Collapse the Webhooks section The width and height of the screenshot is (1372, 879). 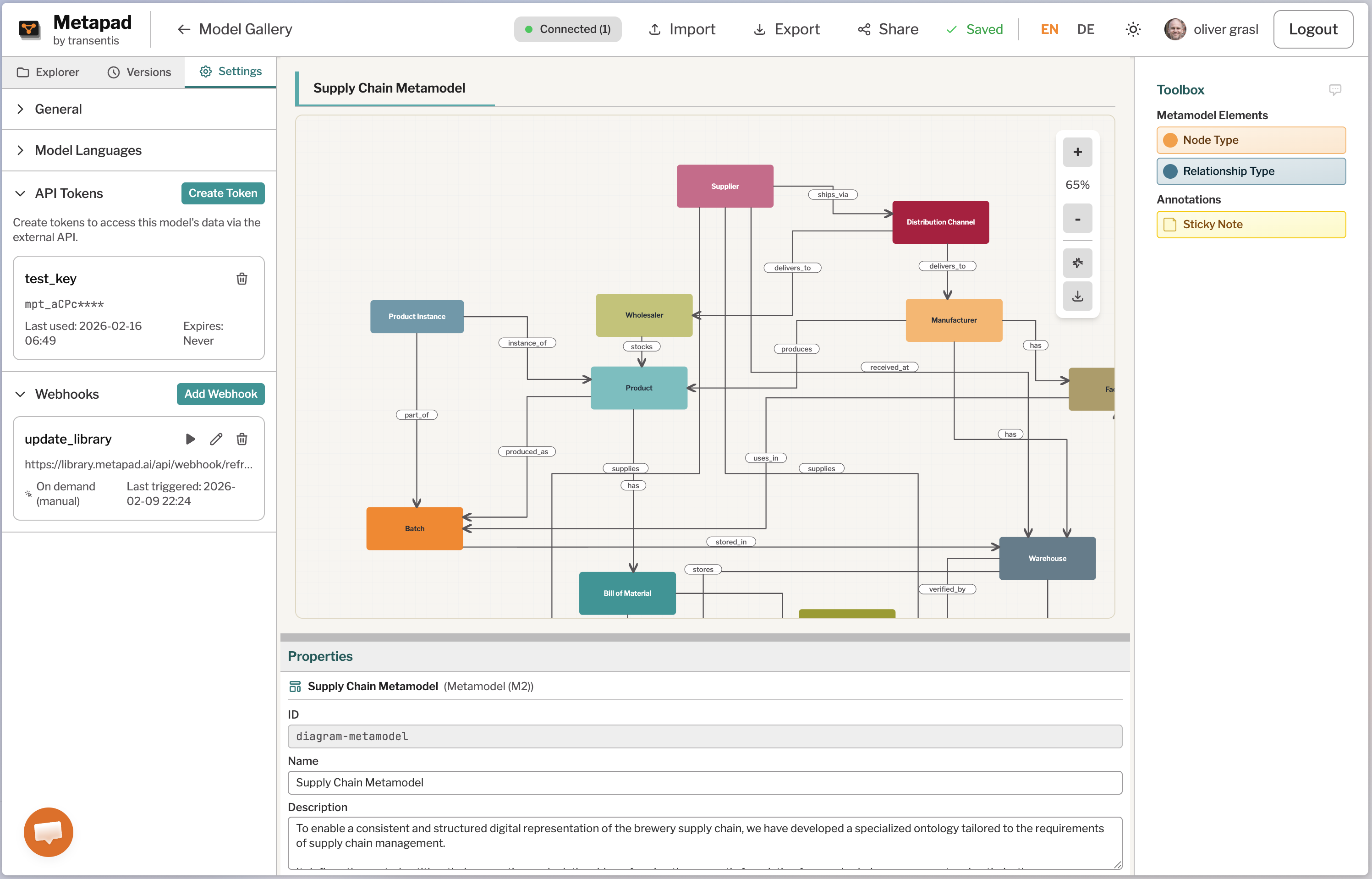pos(21,394)
